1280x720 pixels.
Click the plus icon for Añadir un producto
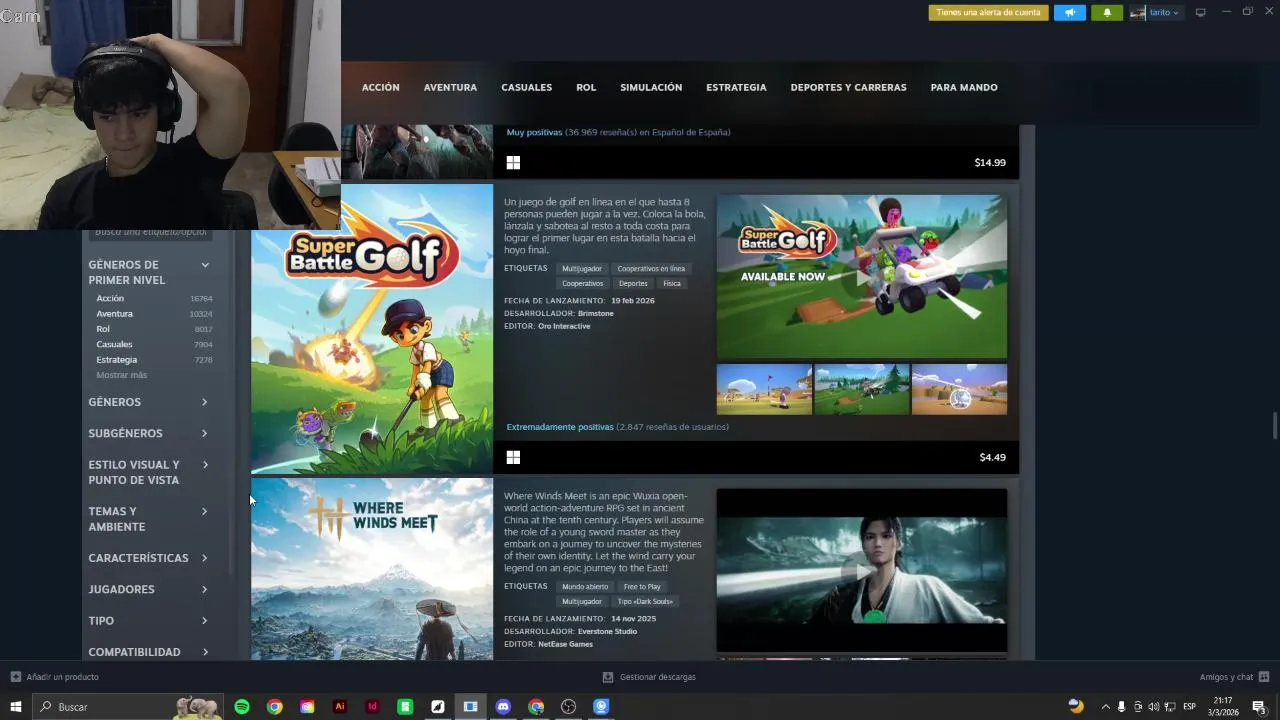[15, 677]
